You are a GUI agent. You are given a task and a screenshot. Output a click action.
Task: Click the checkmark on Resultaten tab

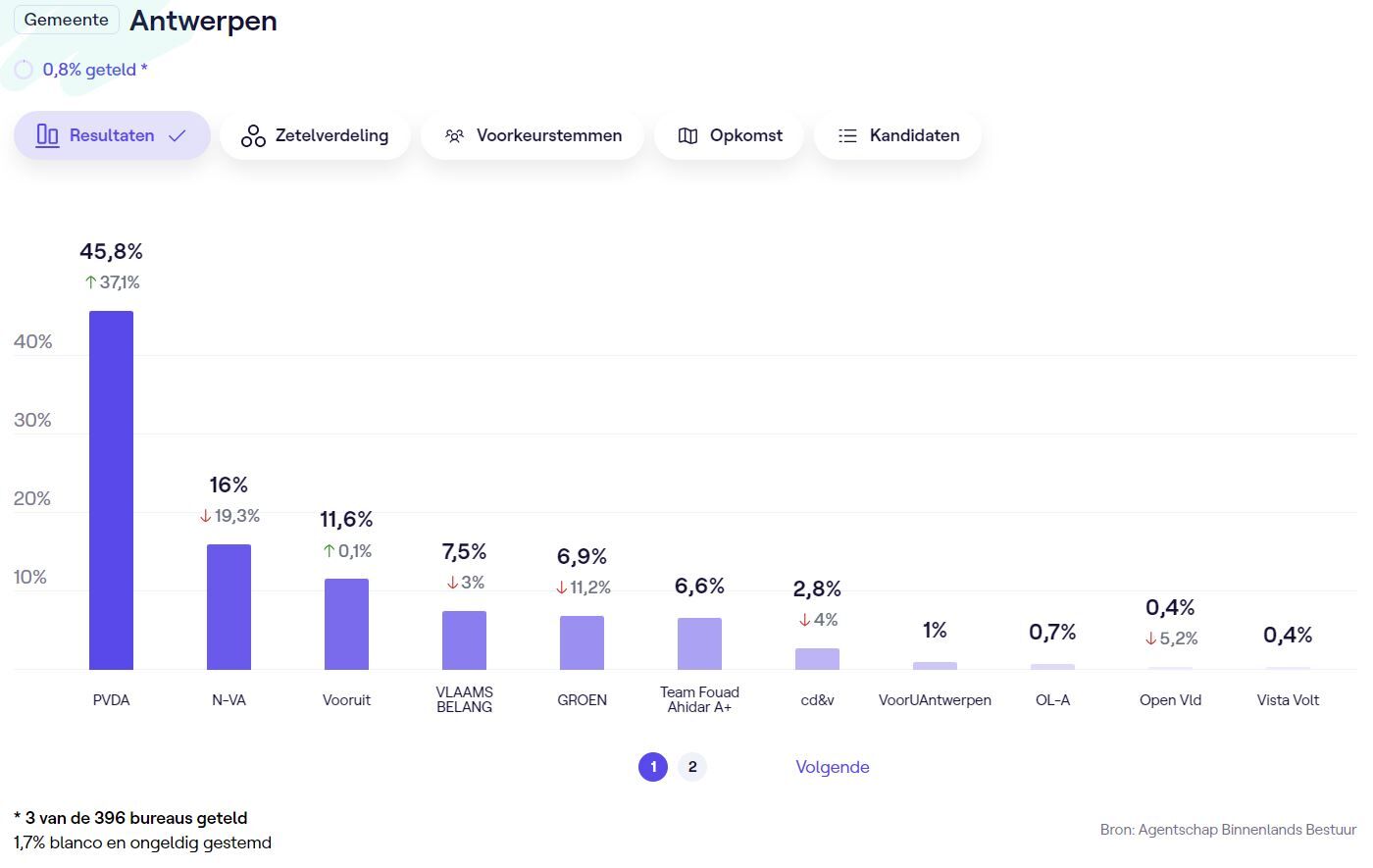click(x=178, y=135)
